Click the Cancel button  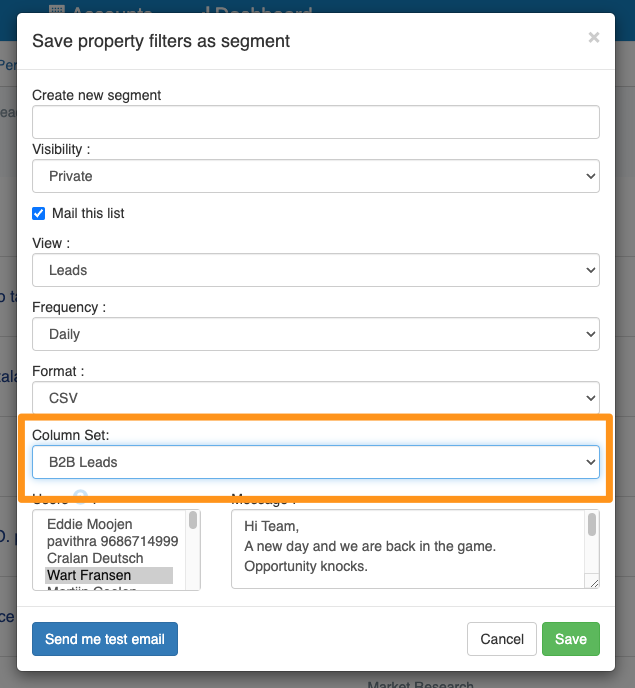[x=502, y=639]
